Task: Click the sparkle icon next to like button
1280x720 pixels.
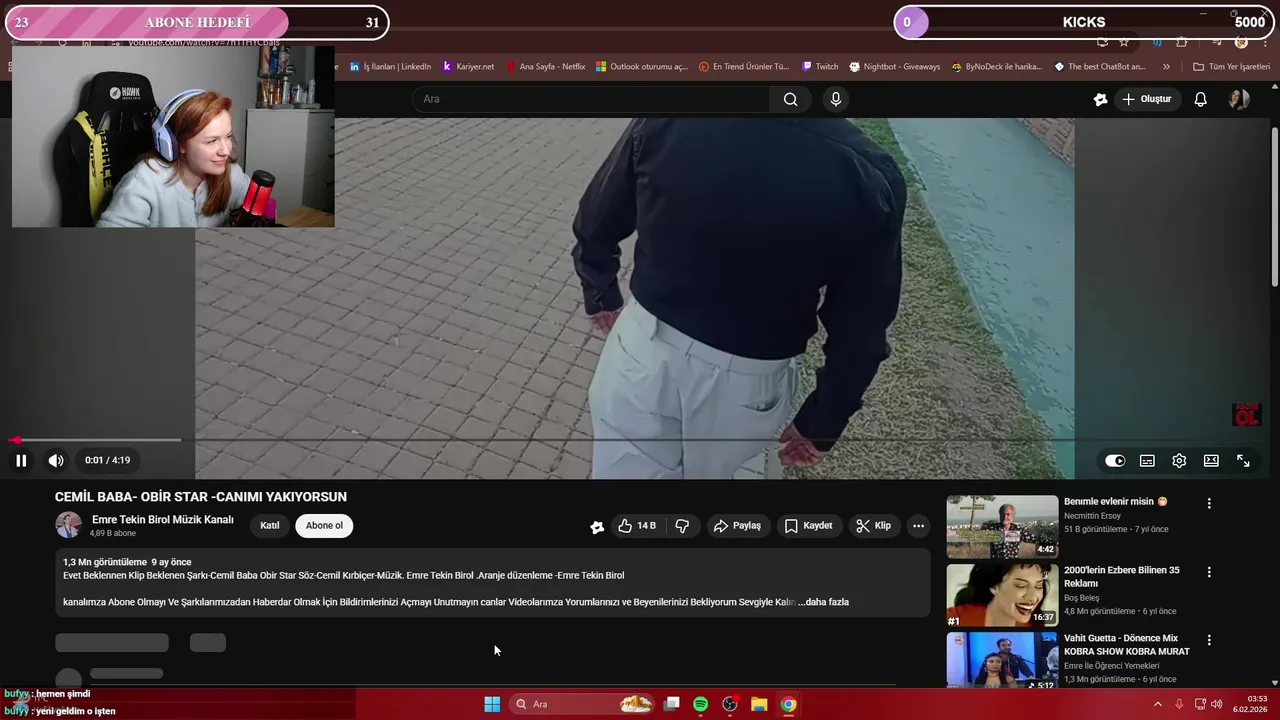Action: (x=597, y=527)
